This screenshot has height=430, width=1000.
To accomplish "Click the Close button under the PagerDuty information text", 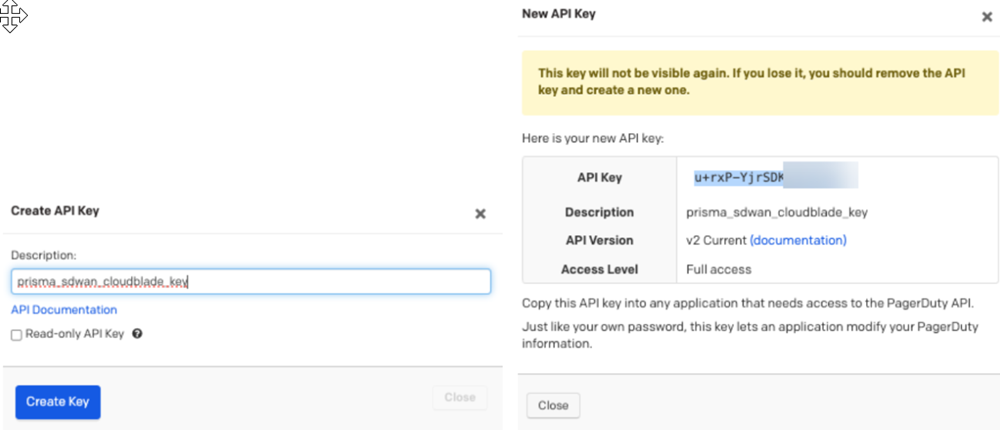I will [553, 405].
